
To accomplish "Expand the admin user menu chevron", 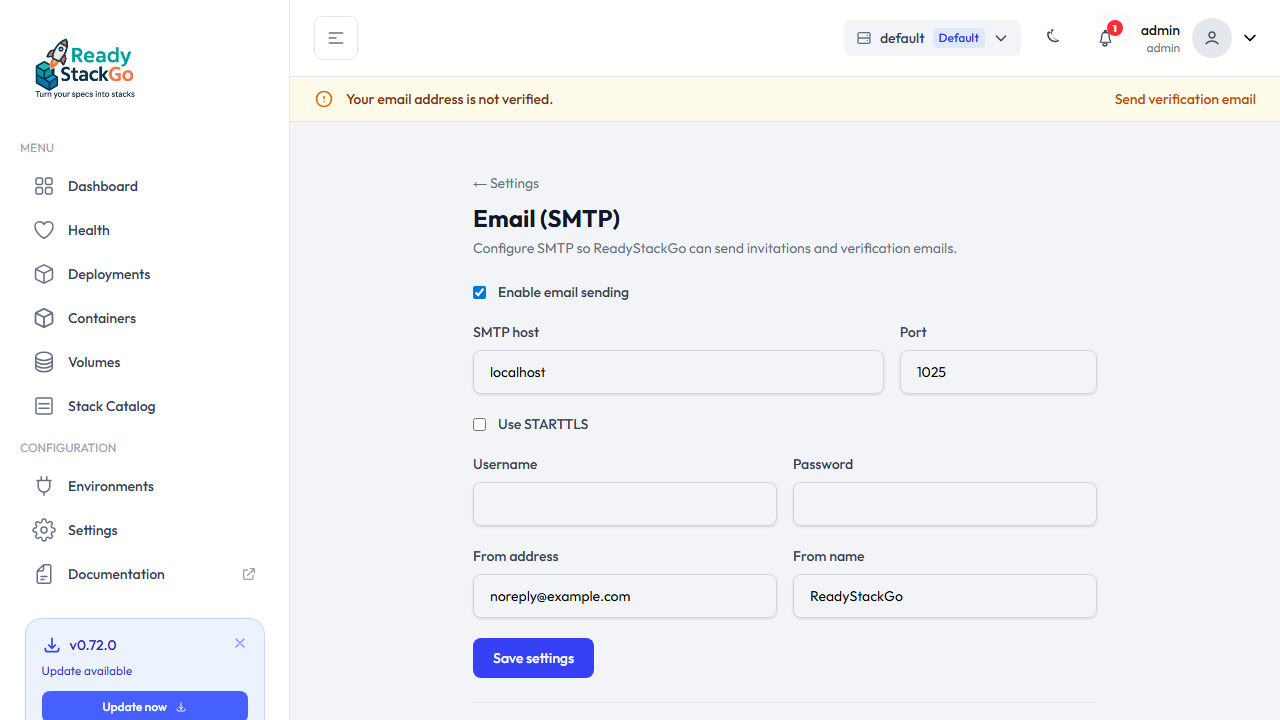I will [x=1250, y=38].
